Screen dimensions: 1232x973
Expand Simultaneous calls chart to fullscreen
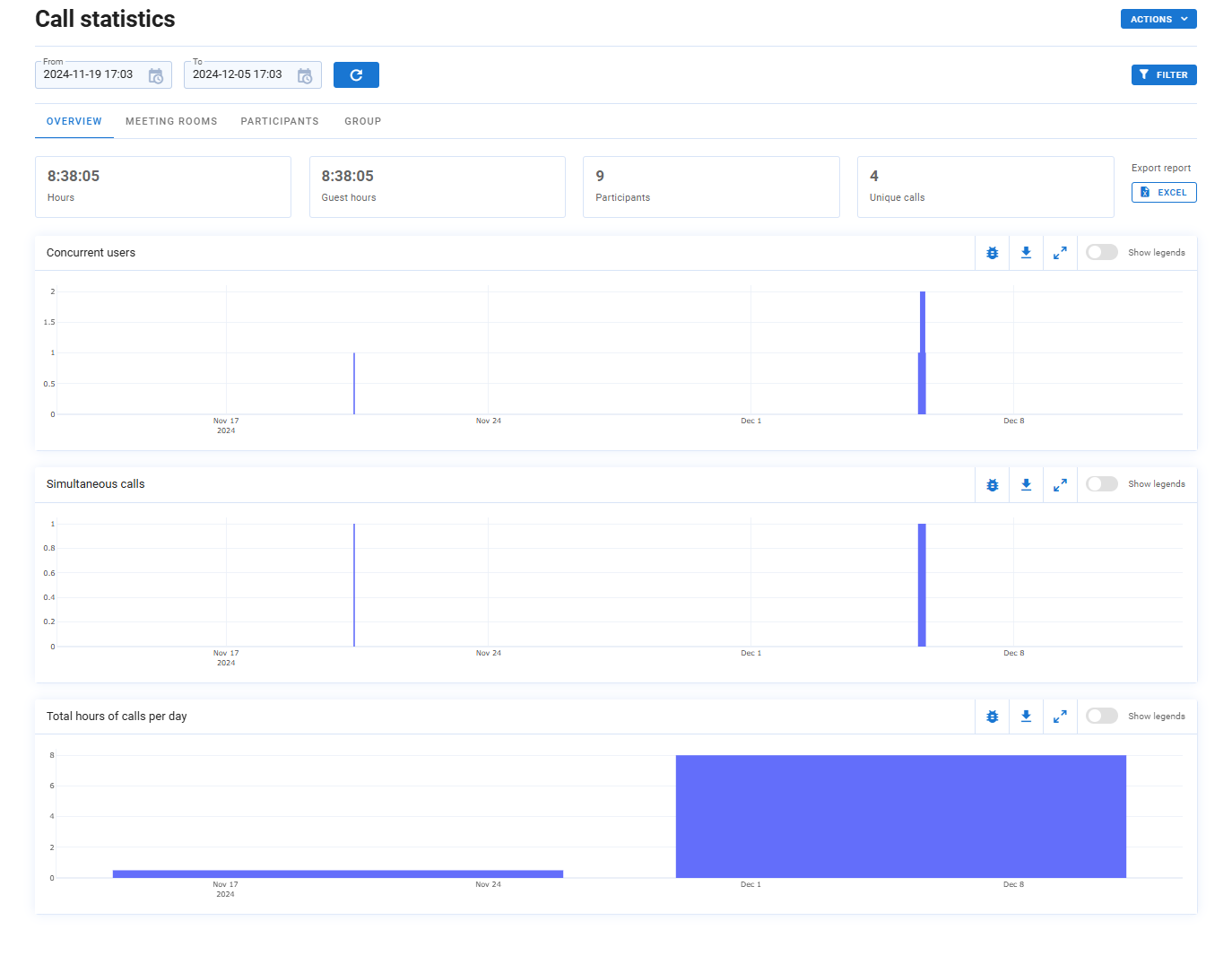[1060, 484]
